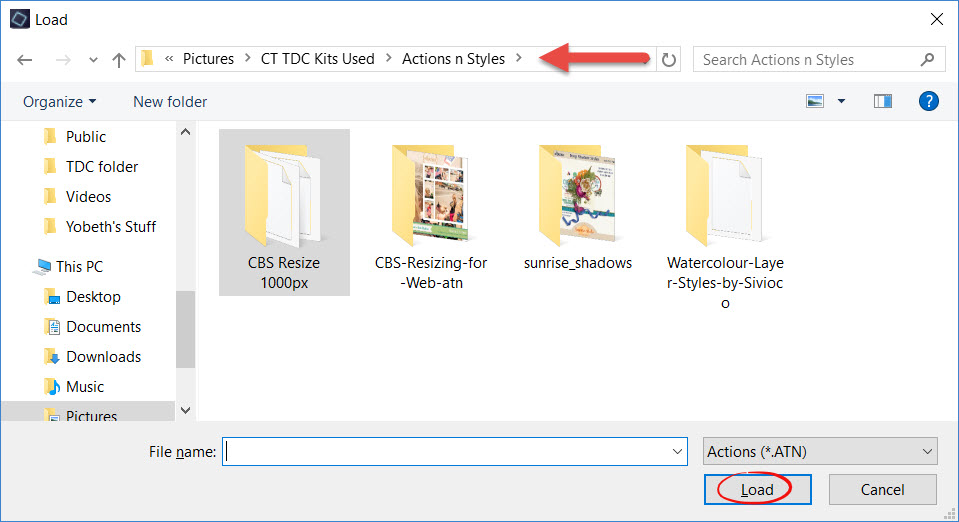Open the recent locations dropdown arrow

coord(93,60)
